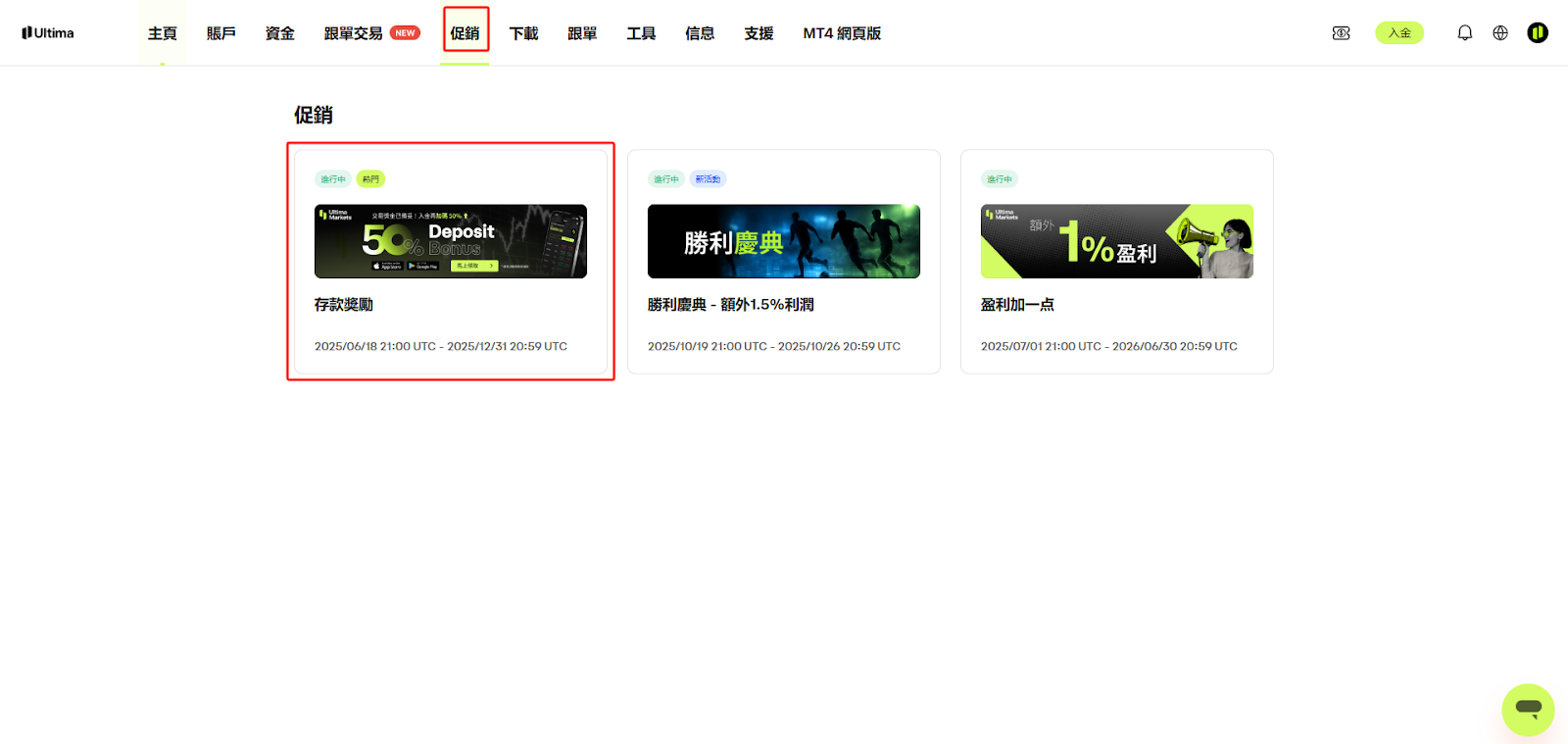Open the 下載 menu item
This screenshot has width=1568, height=744.
523,33
